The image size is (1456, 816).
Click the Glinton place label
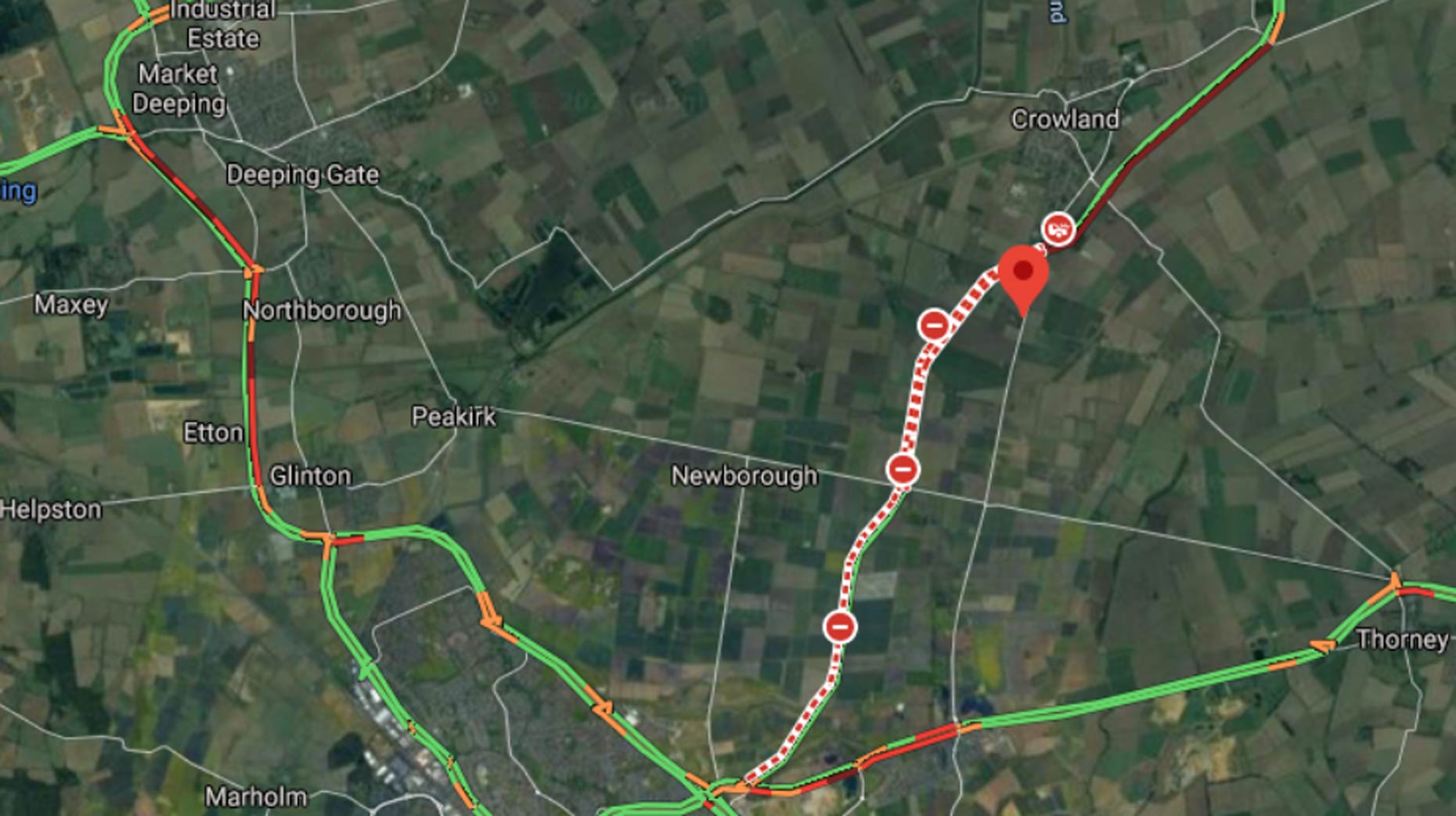click(310, 475)
